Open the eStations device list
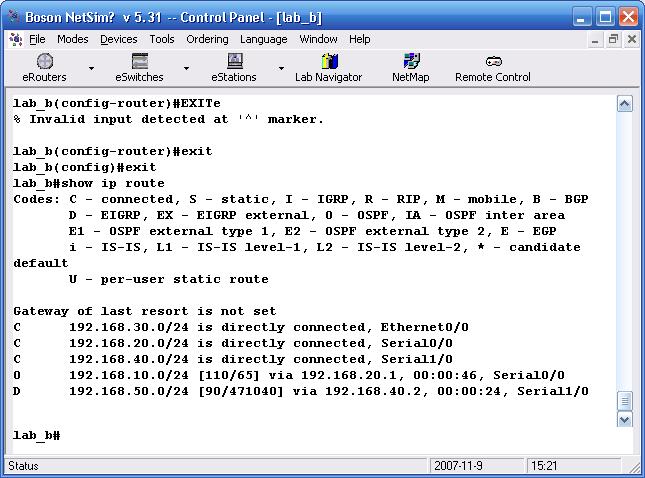This screenshot has height=478, width=645. pyautogui.click(x=234, y=67)
